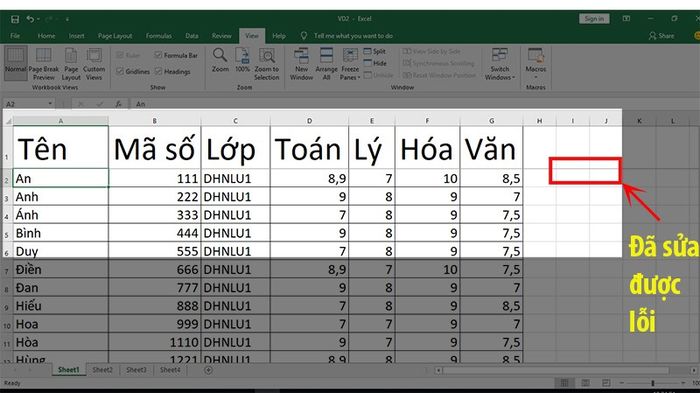The width and height of the screenshot is (700, 393).
Task: Add a new sheet with plus button
Action: point(208,370)
